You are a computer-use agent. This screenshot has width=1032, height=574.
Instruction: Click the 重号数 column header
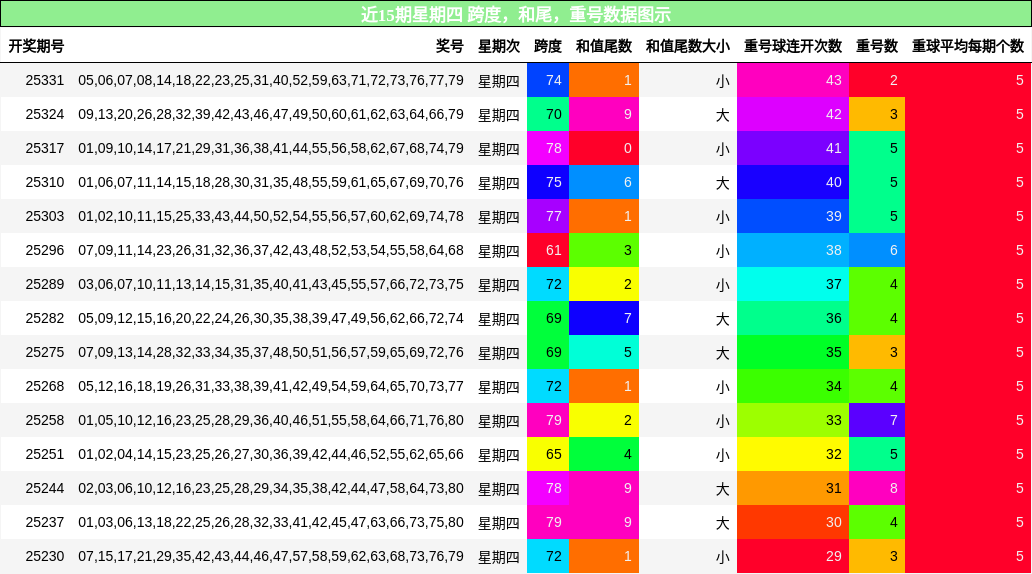[877, 46]
